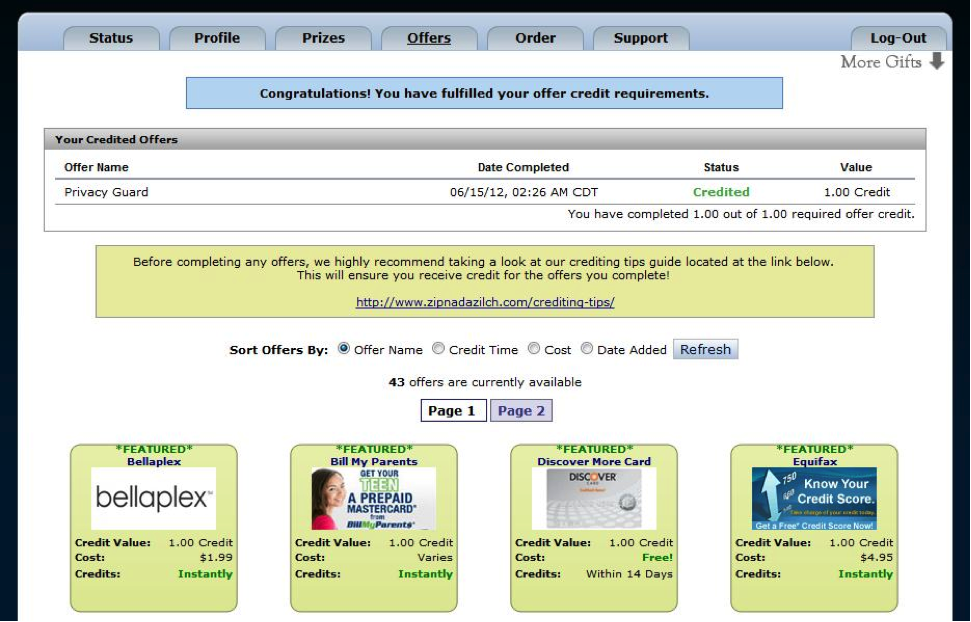Select Date Added sort radio

(586, 349)
